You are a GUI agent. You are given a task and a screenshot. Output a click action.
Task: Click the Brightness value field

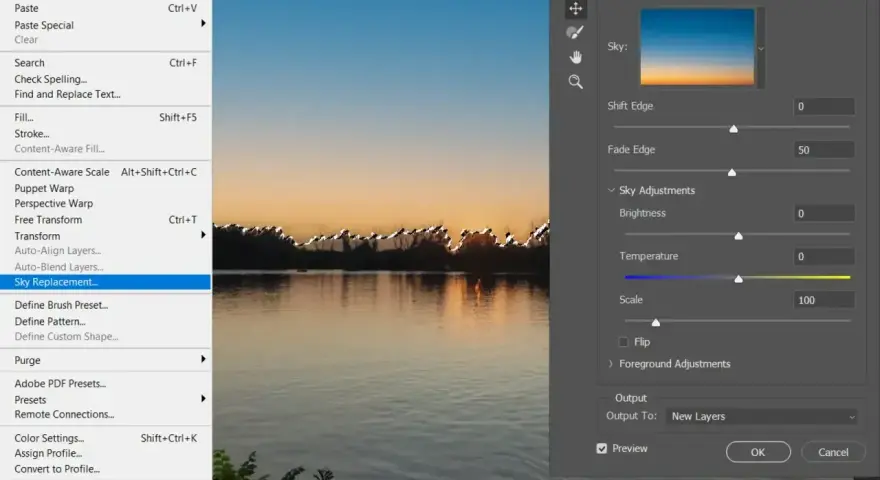pyautogui.click(x=823, y=213)
